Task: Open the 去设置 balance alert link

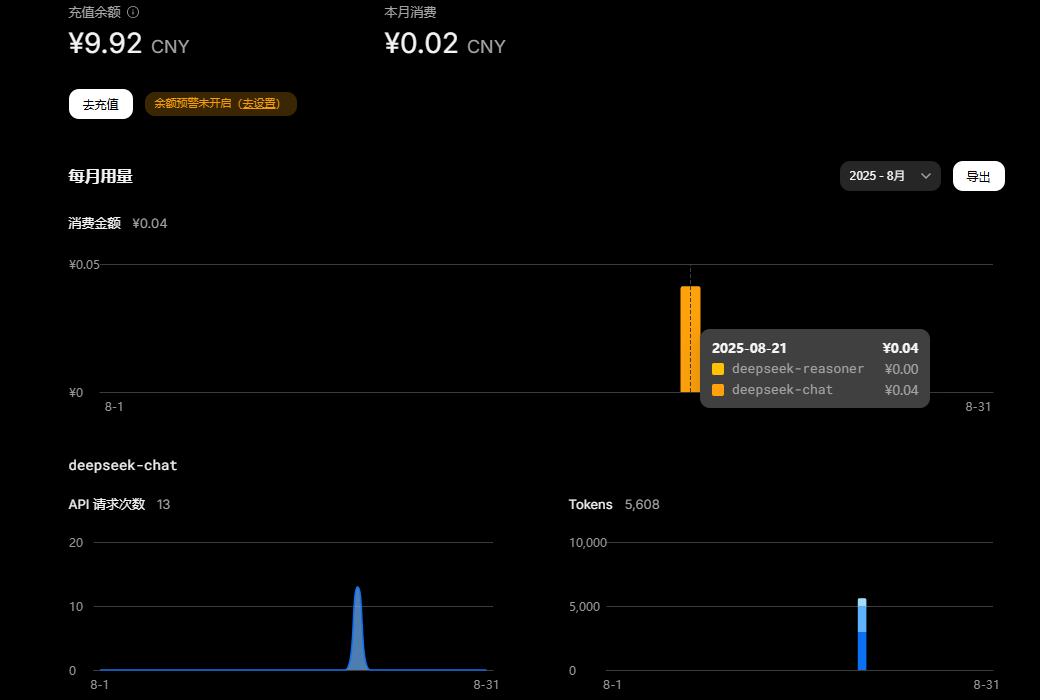Action: [x=259, y=104]
